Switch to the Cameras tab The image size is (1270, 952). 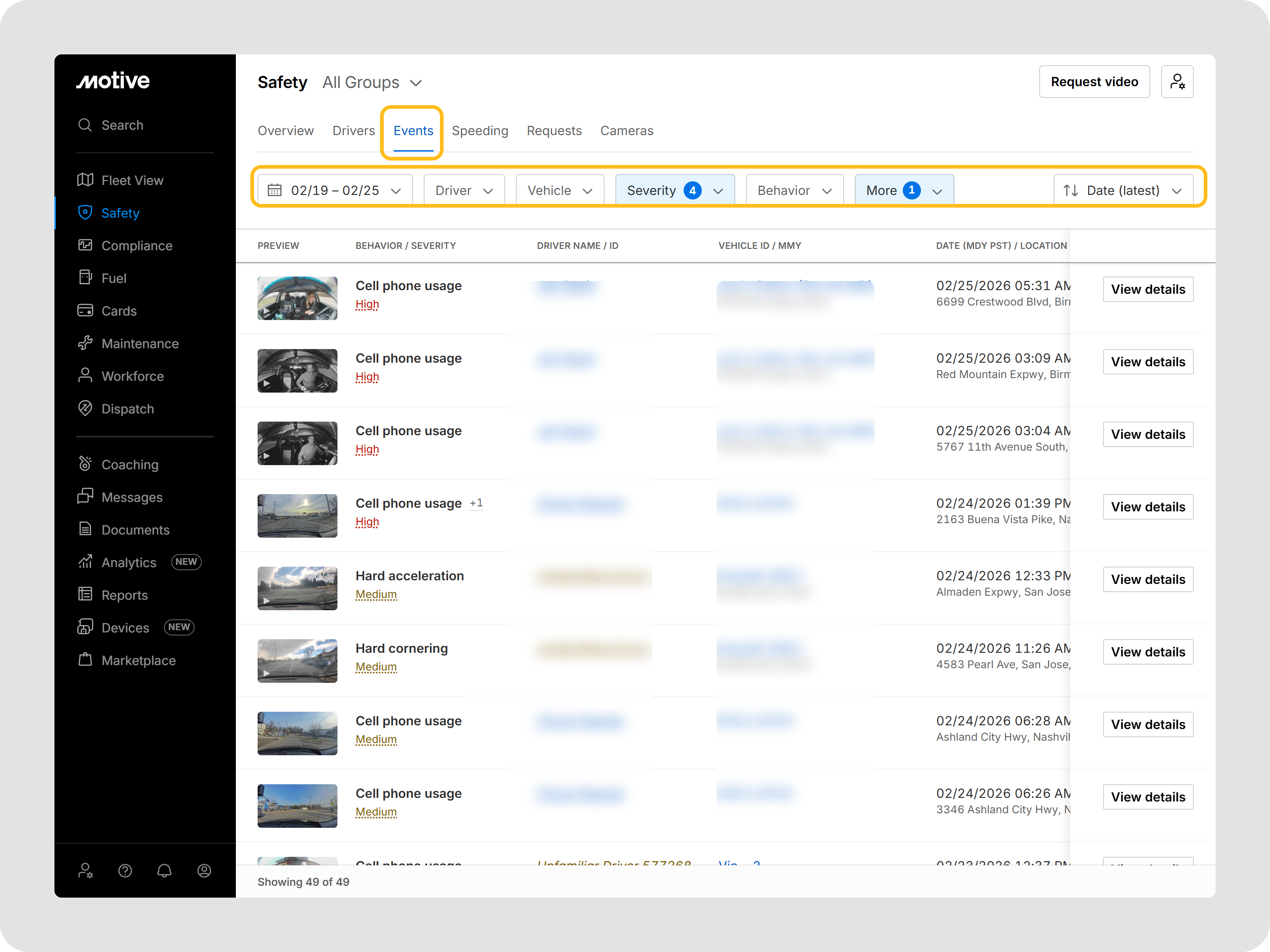tap(626, 131)
